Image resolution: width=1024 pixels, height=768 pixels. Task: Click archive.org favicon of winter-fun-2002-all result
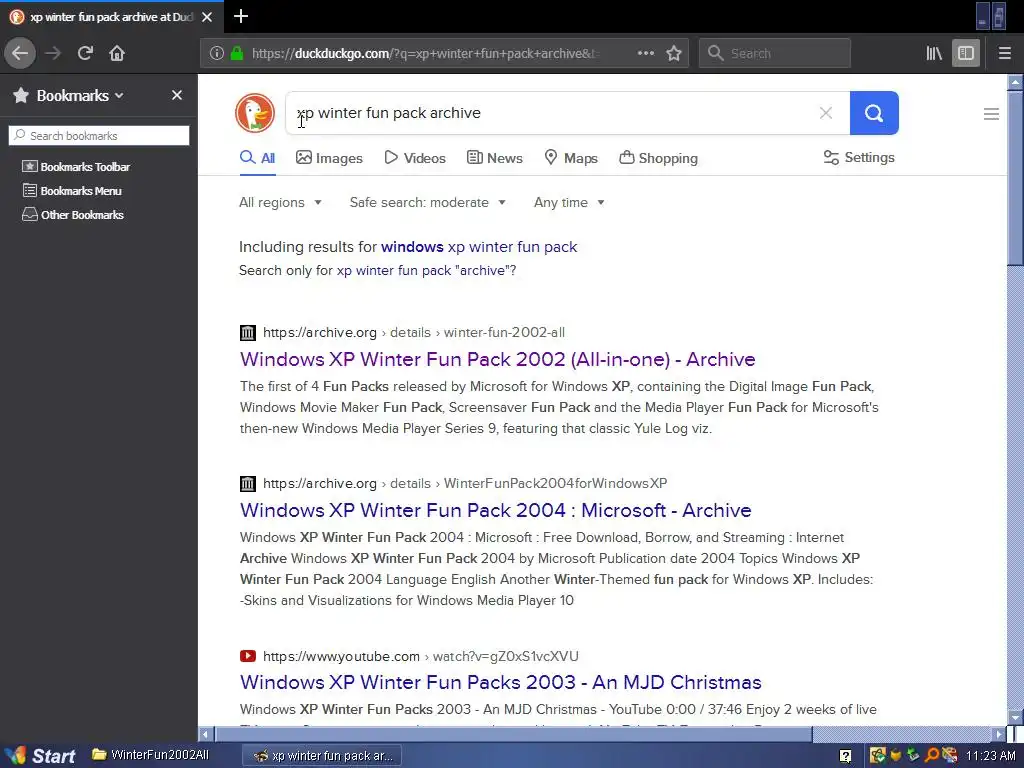(248, 333)
